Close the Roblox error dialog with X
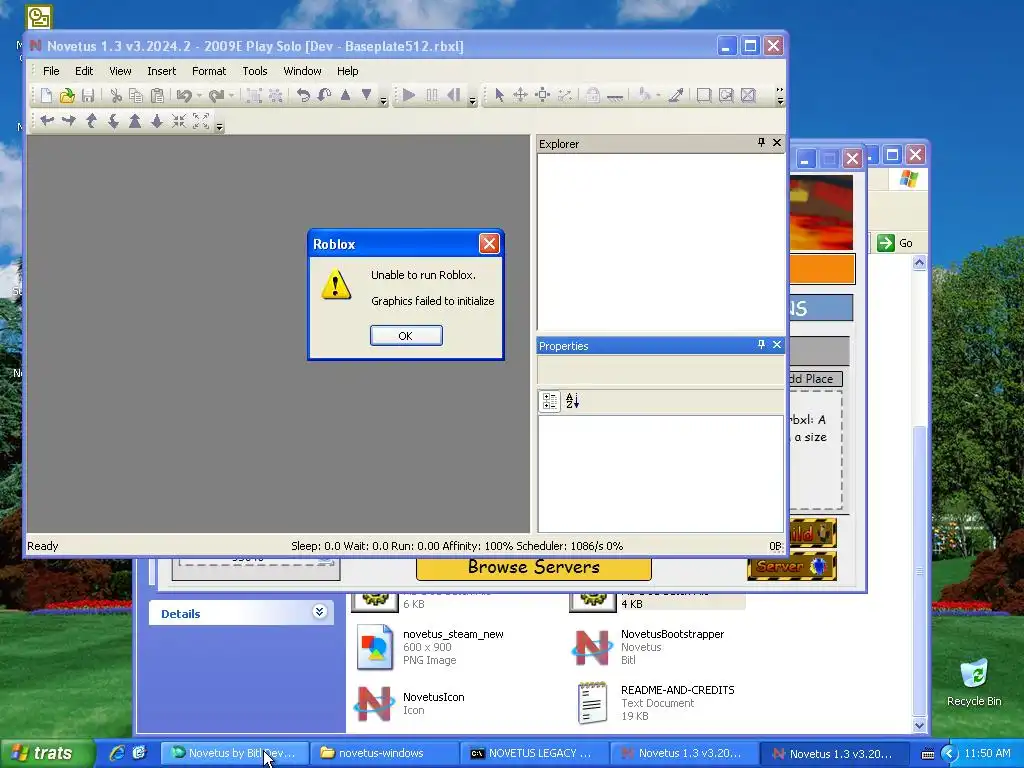The width and height of the screenshot is (1024, 768). pyautogui.click(x=488, y=244)
